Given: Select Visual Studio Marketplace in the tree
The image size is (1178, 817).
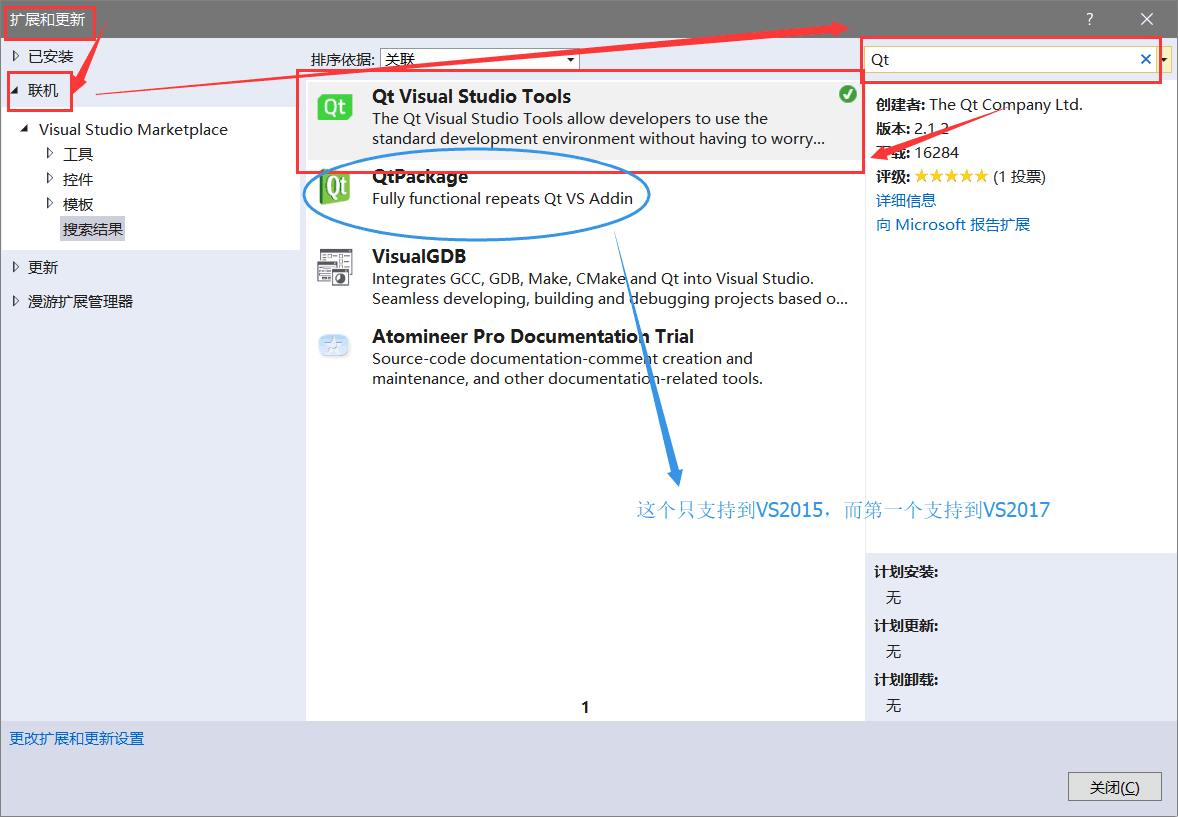Looking at the screenshot, I should 133,129.
